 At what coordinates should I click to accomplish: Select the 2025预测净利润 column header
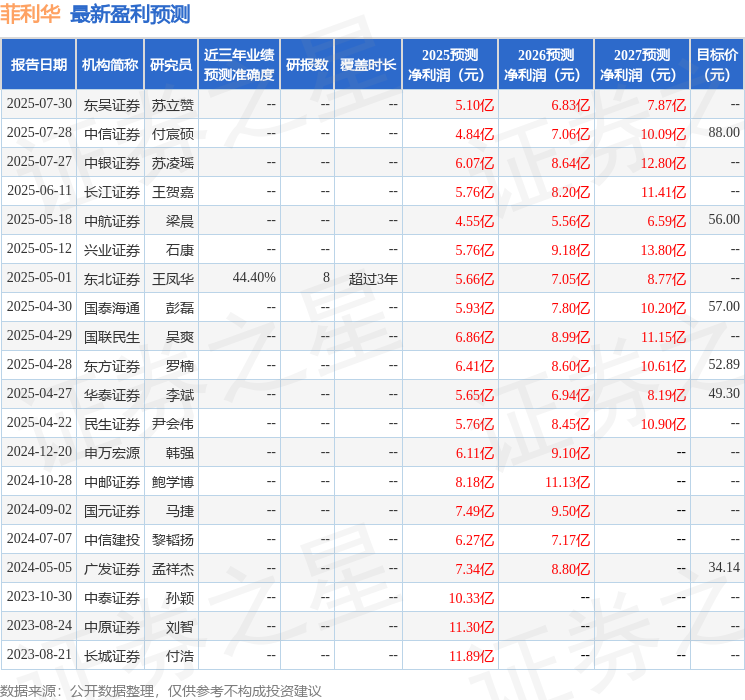450,65
